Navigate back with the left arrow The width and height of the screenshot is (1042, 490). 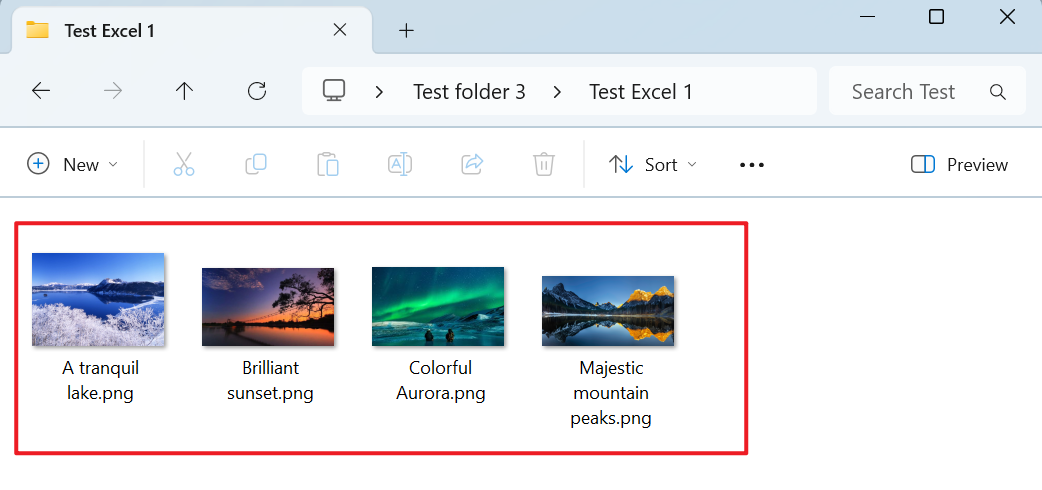[x=41, y=92]
